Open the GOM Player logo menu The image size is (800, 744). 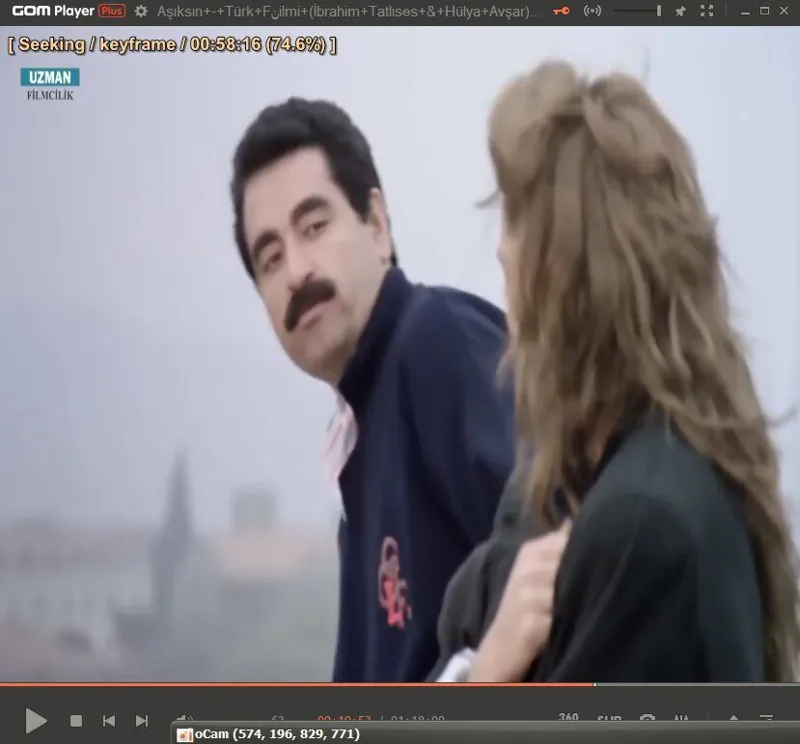pyautogui.click(x=53, y=11)
